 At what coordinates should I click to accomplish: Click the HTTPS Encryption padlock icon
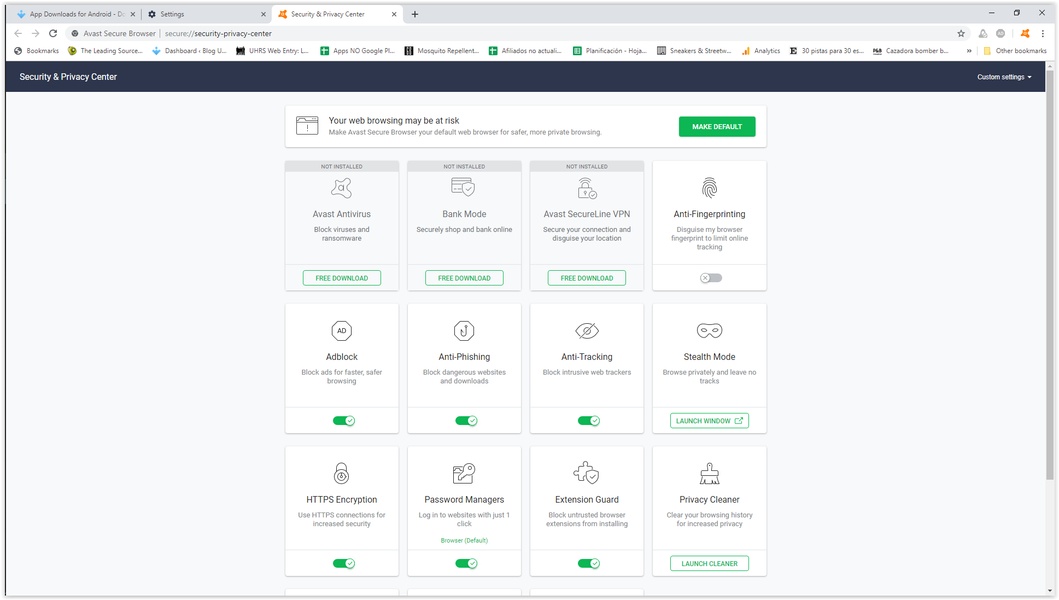pos(341,472)
